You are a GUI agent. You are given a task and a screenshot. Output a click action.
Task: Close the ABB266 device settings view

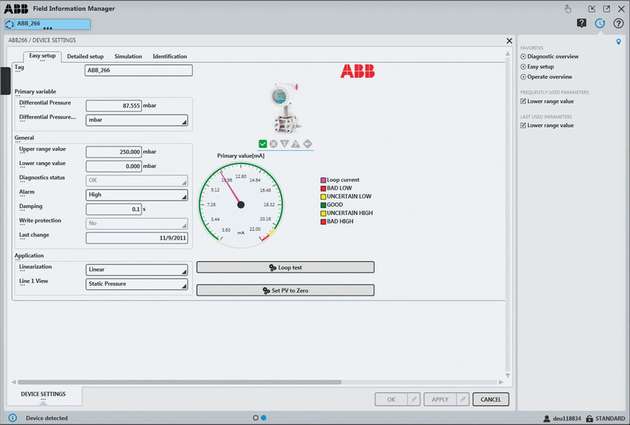click(x=509, y=41)
